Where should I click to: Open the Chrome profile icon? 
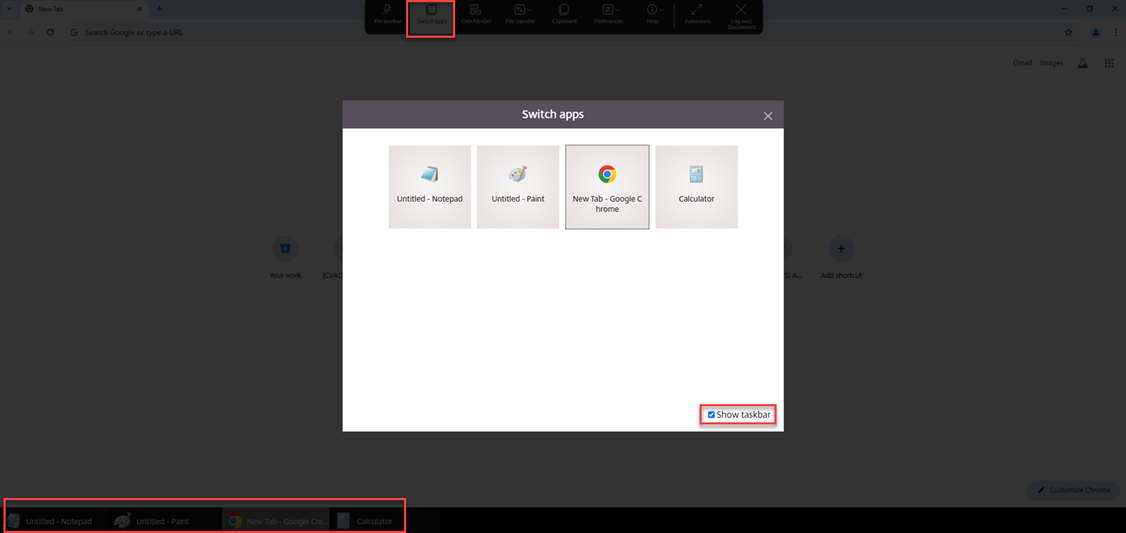(1096, 32)
